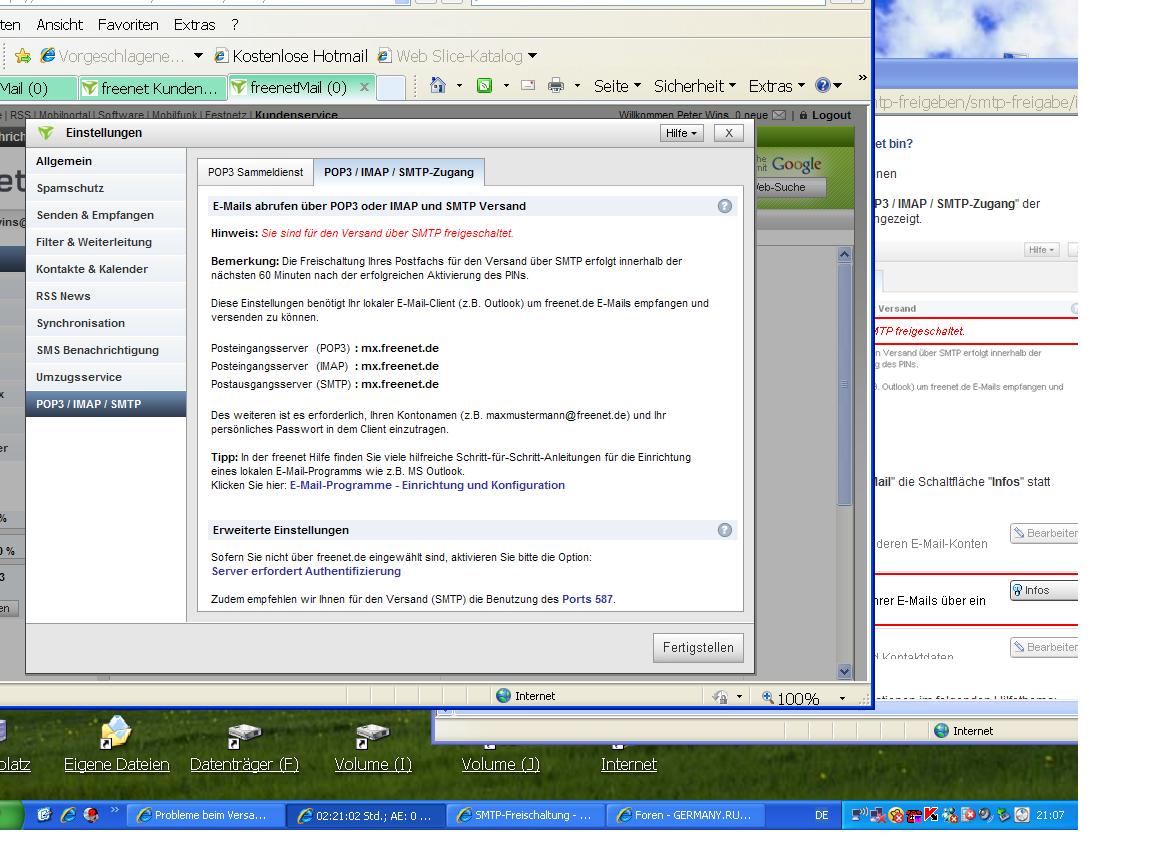Click the globe Internet zone icon in the front status bar

503,696
